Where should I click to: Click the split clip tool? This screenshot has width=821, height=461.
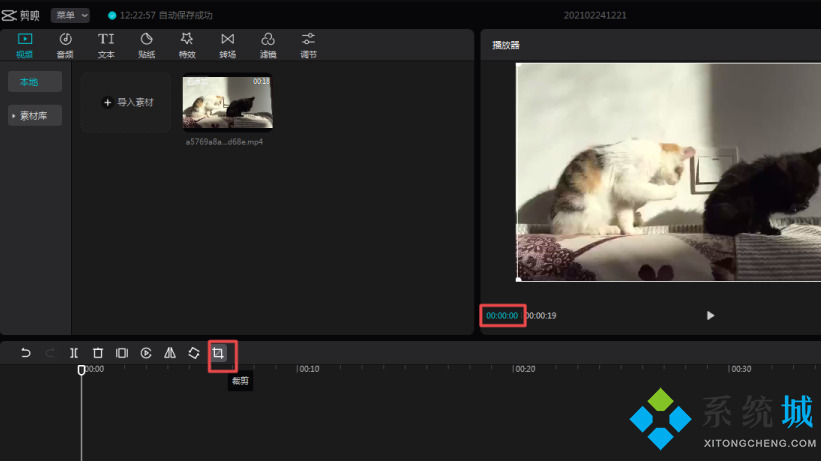(x=74, y=353)
